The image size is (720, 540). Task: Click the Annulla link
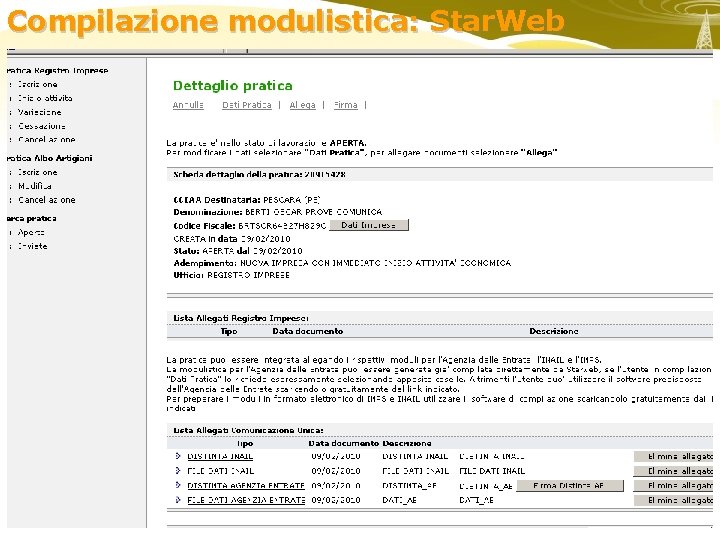tap(188, 105)
